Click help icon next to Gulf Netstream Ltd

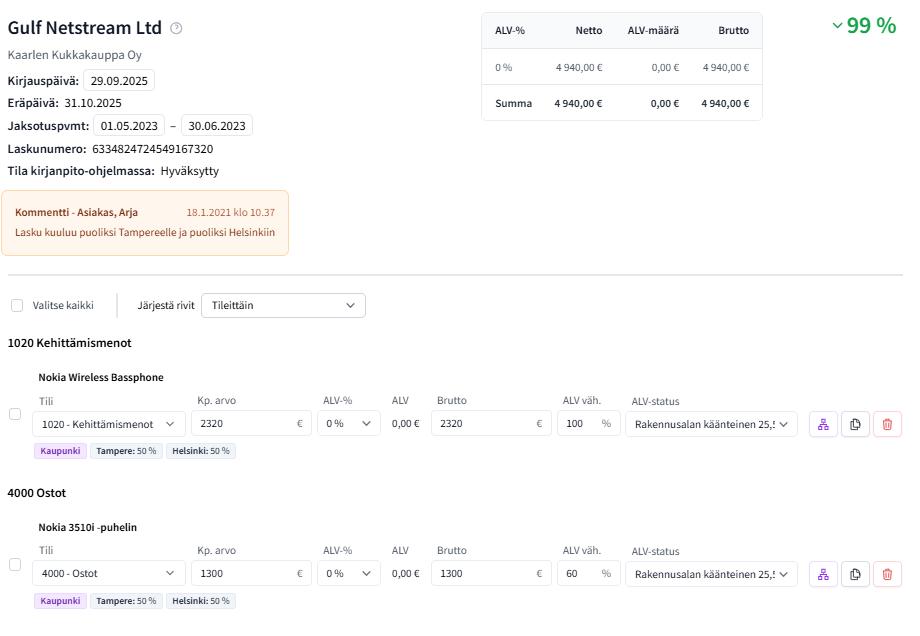coord(176,28)
